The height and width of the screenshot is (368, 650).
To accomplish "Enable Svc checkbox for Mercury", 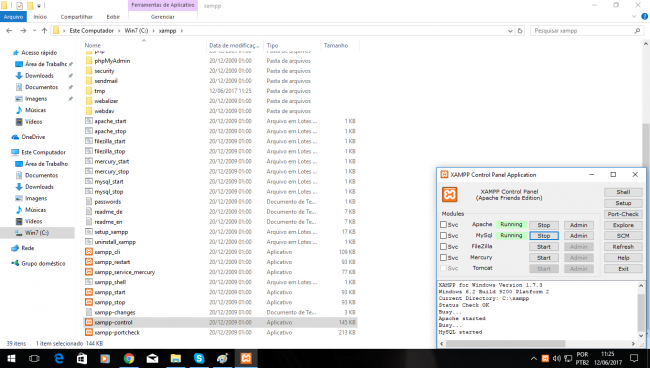I will pos(443,258).
